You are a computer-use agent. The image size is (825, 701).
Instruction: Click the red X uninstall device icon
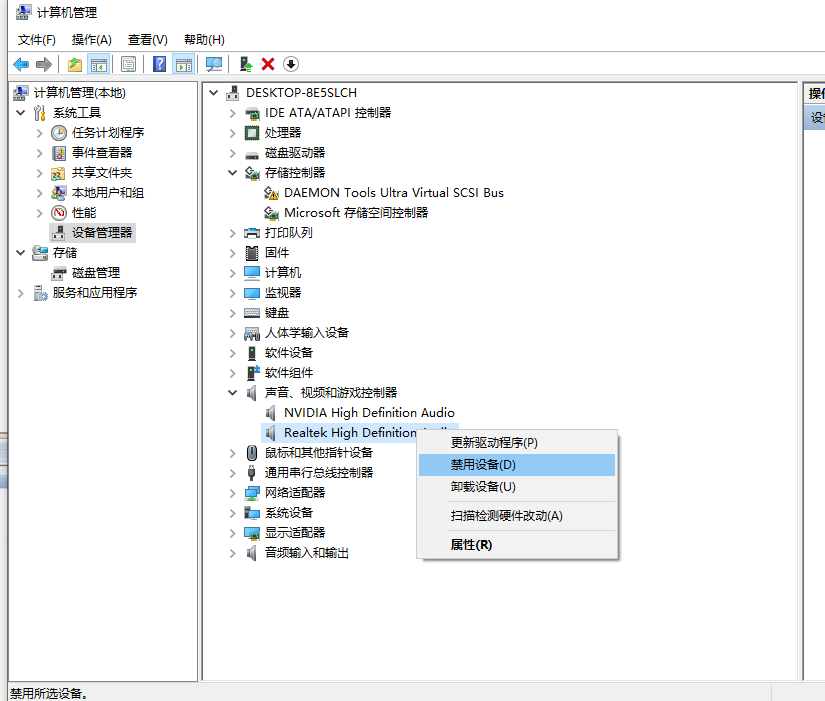(x=268, y=64)
